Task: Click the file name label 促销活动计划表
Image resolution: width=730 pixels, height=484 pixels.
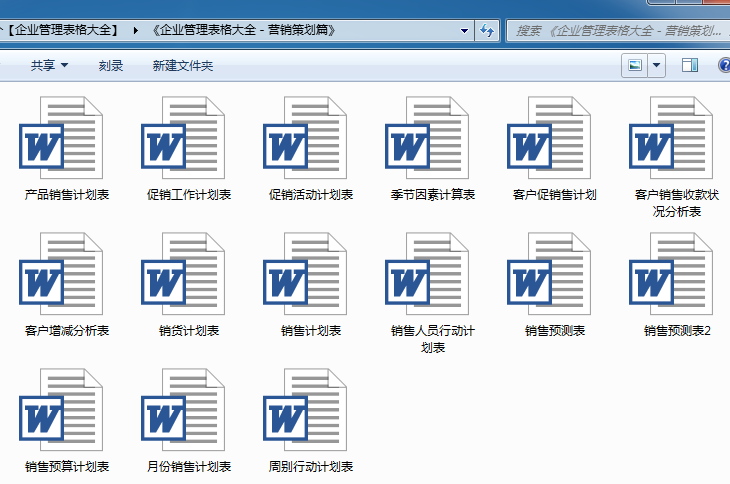Action: pos(311,195)
